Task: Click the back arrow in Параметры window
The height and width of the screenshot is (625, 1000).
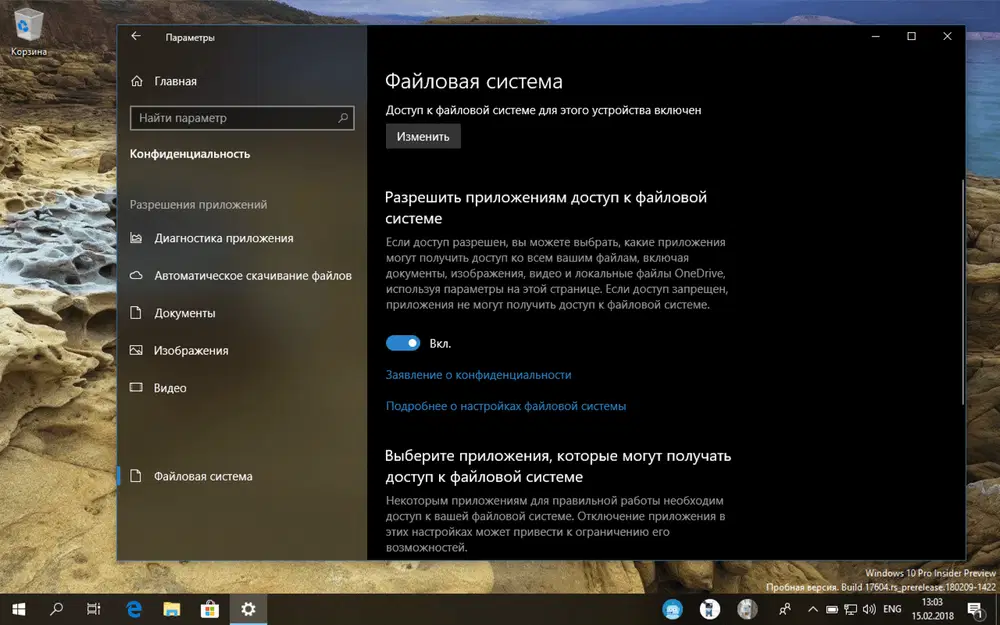Action: pyautogui.click(x=136, y=36)
